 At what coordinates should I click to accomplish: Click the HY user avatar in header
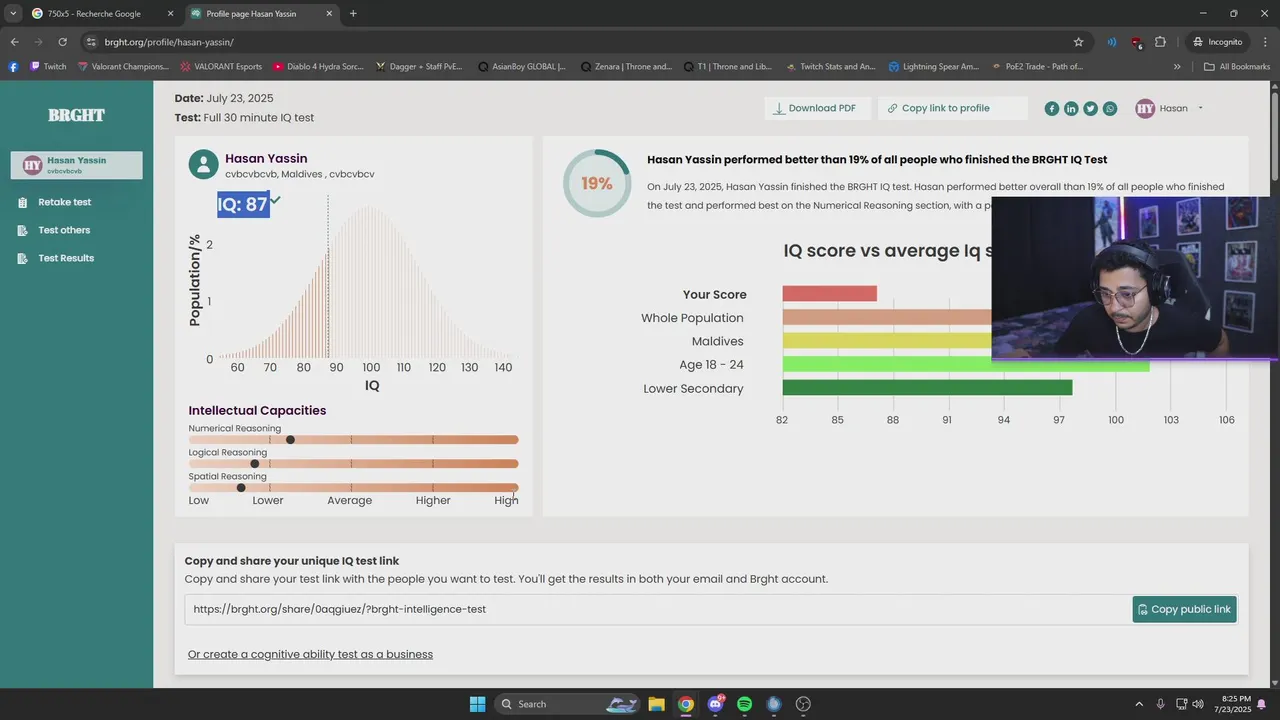[x=1145, y=108]
